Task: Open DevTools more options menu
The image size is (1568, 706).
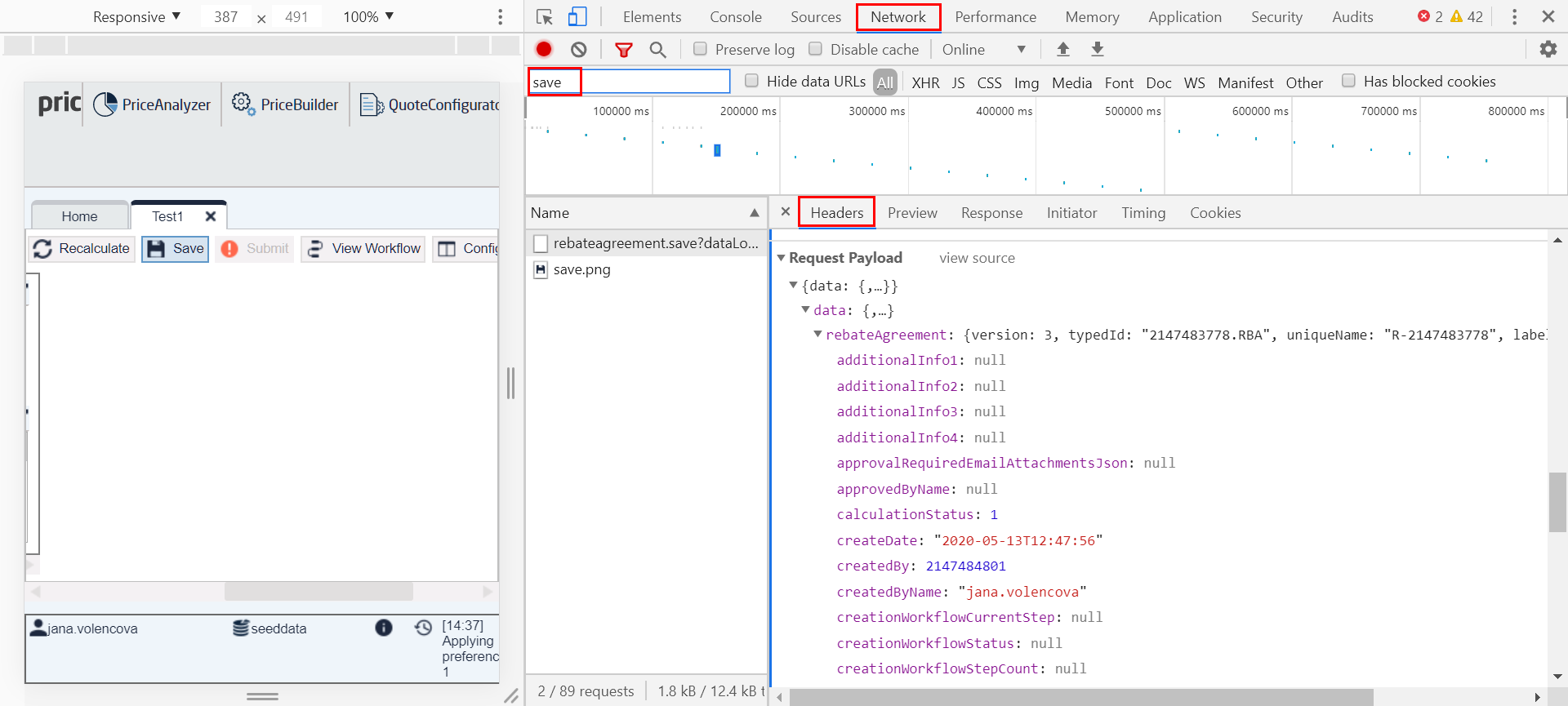Action: coord(1514,17)
